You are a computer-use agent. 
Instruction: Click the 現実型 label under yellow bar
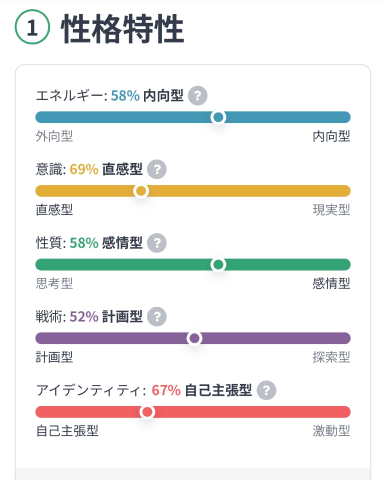pos(331,210)
